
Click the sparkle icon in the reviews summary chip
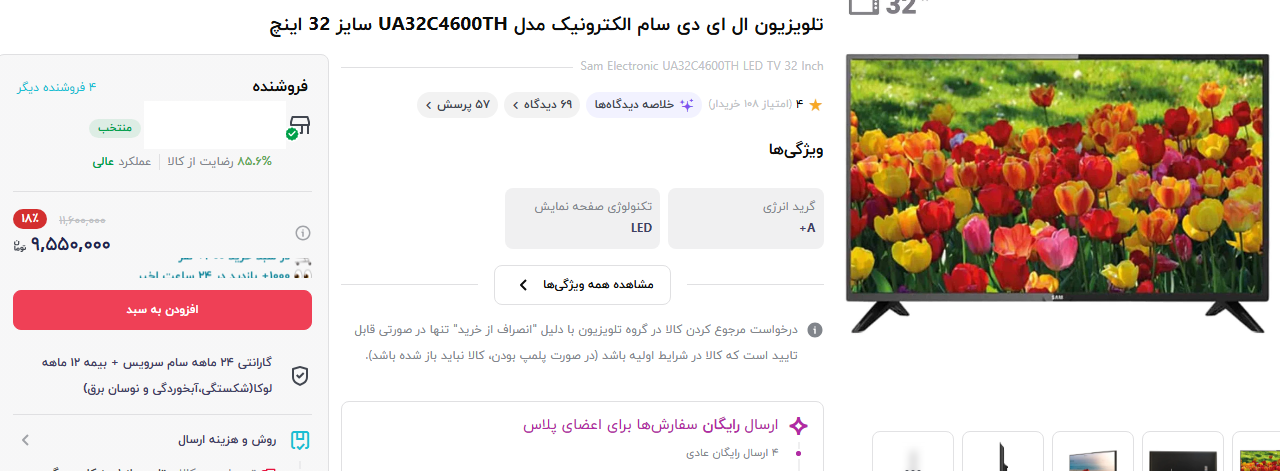click(687, 104)
